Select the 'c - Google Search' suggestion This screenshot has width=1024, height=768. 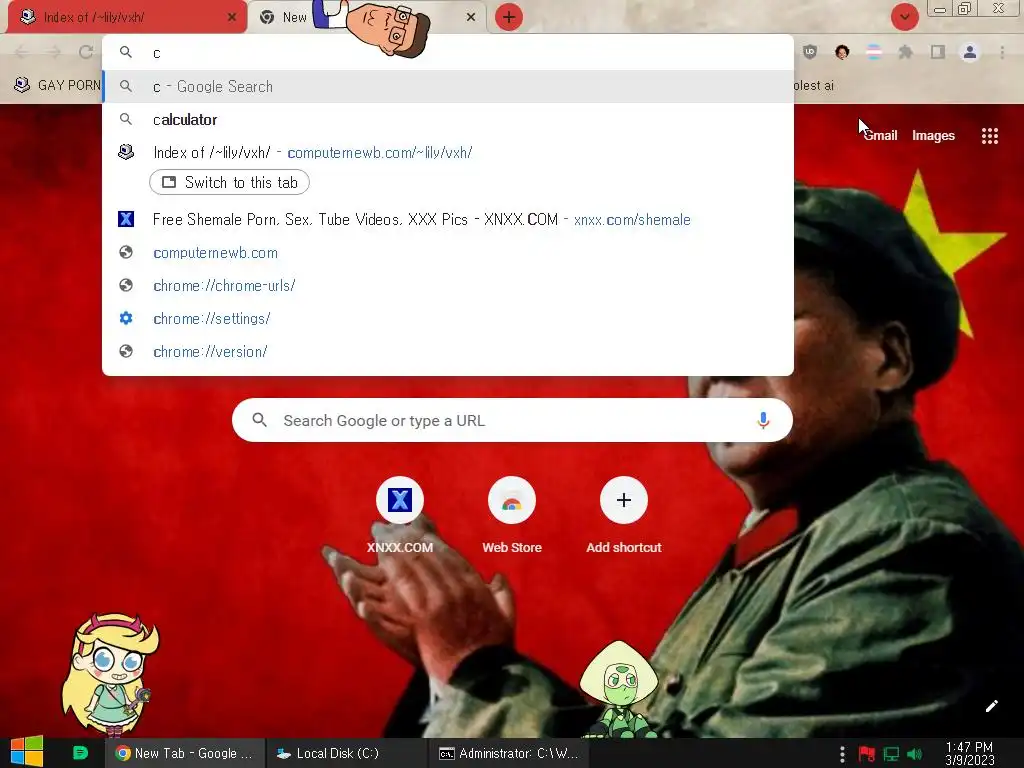coord(448,86)
